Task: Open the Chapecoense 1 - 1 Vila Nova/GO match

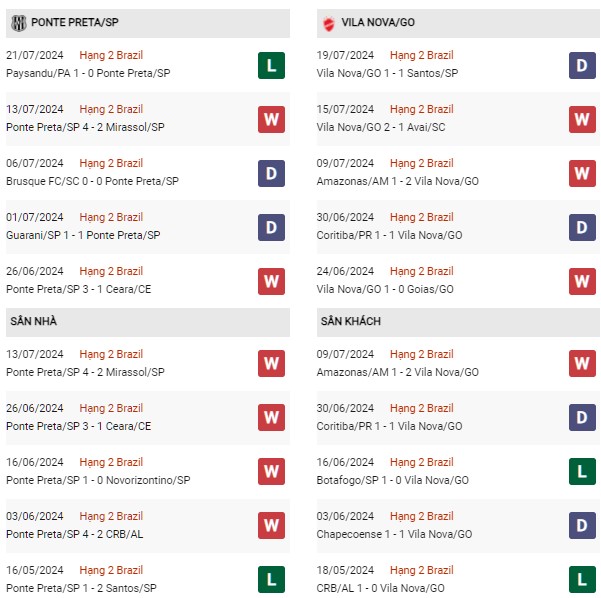Action: pos(394,534)
